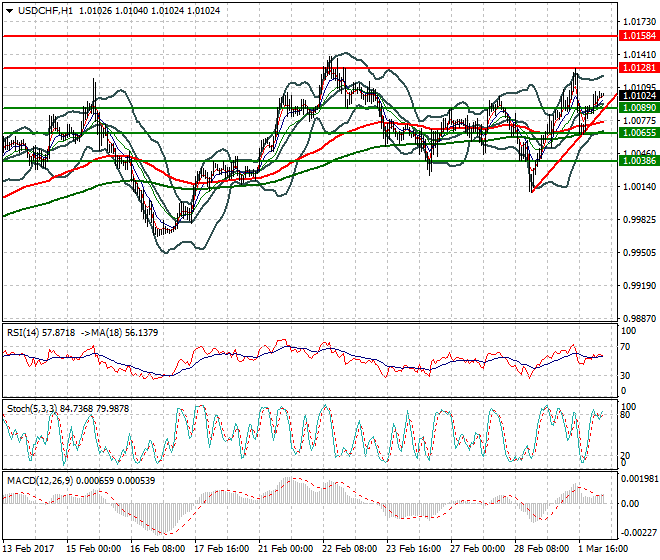Select the red 1.01584 price level label

click(639, 36)
